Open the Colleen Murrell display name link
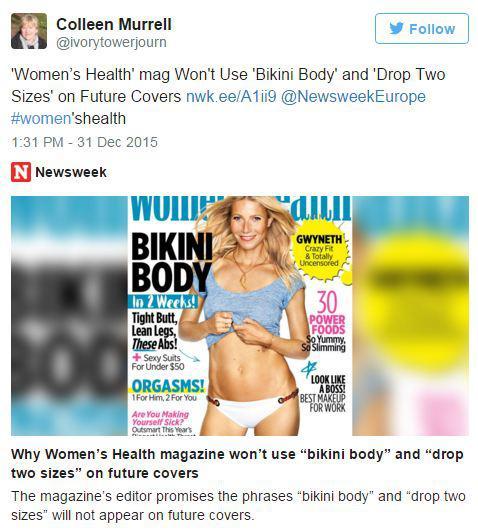This screenshot has height=531, width=478. 114,24
